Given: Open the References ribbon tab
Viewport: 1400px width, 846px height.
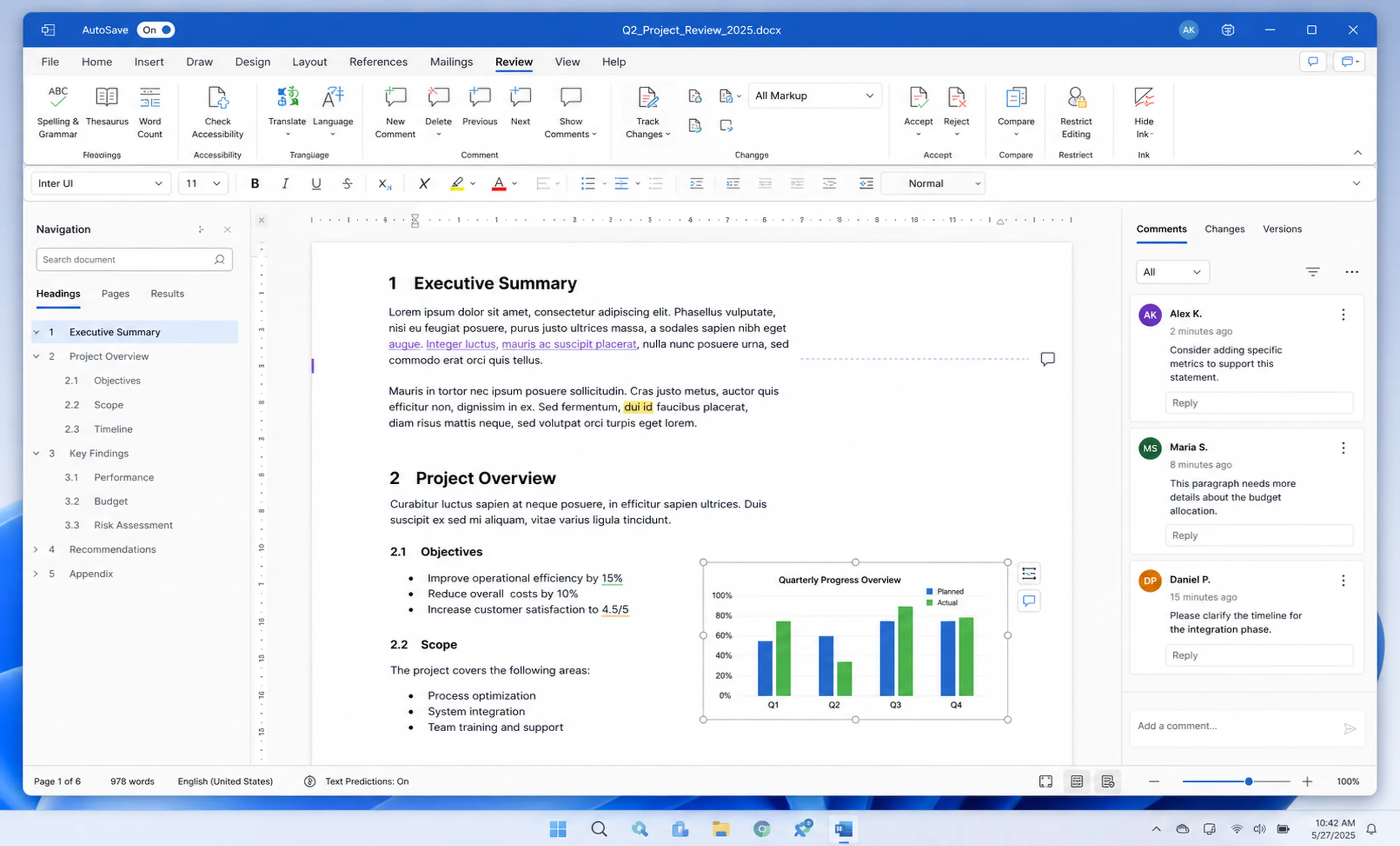Looking at the screenshot, I should 378,61.
